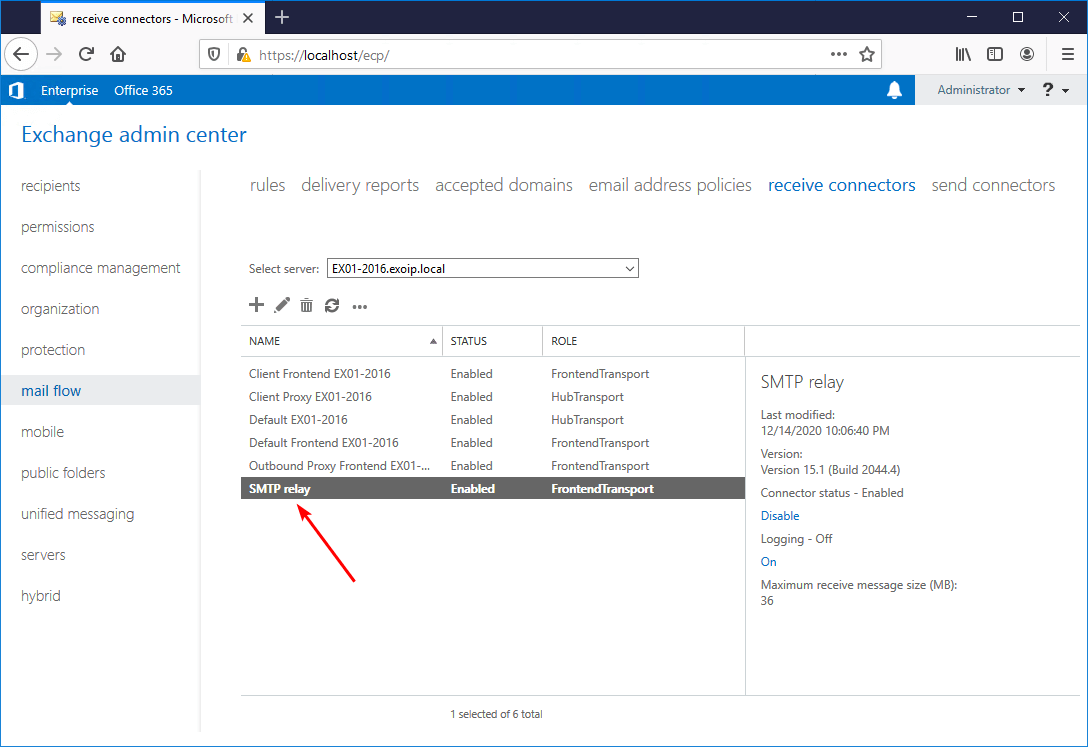Open the notification bell

pyautogui.click(x=894, y=90)
